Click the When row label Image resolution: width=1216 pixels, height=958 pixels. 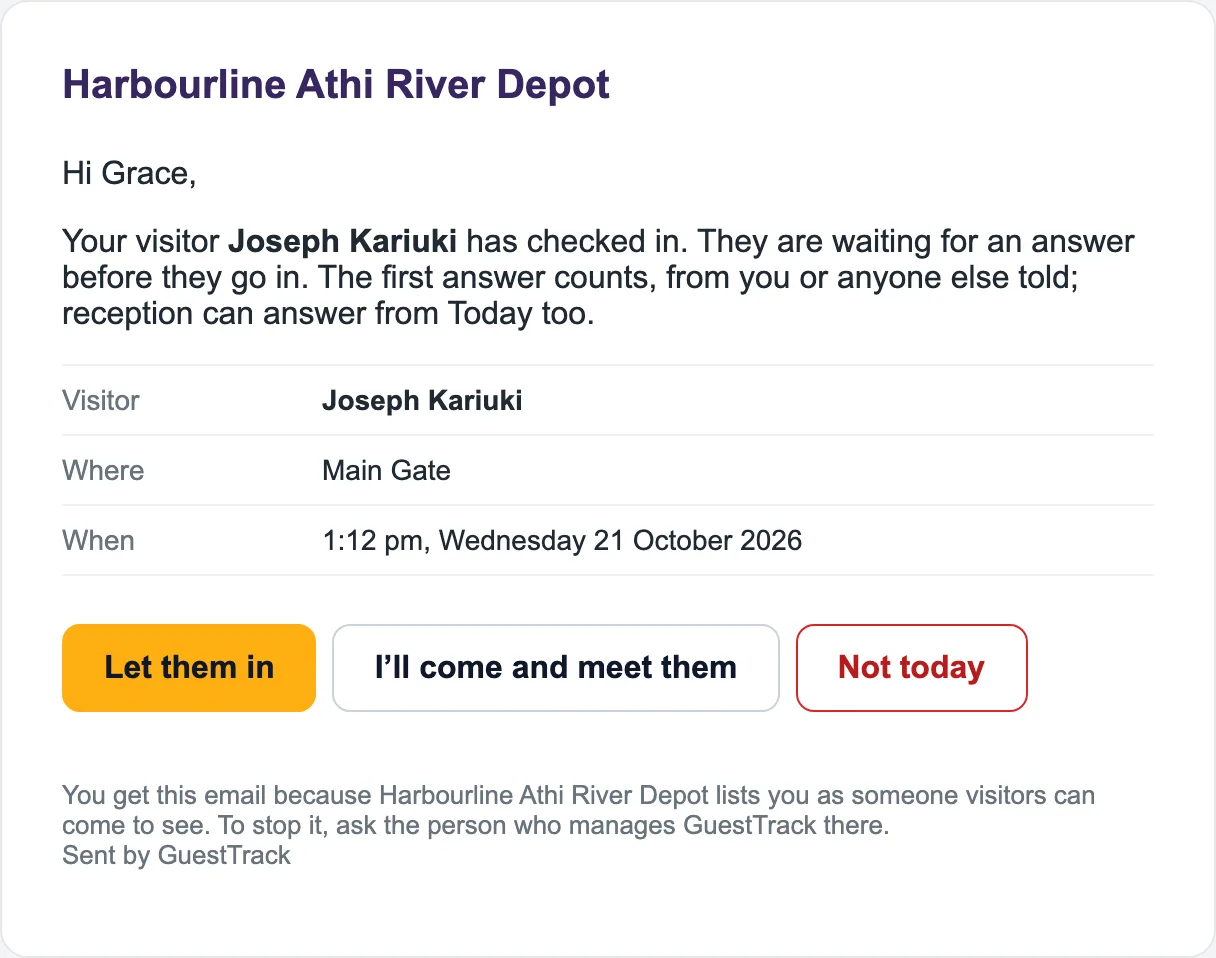point(98,541)
